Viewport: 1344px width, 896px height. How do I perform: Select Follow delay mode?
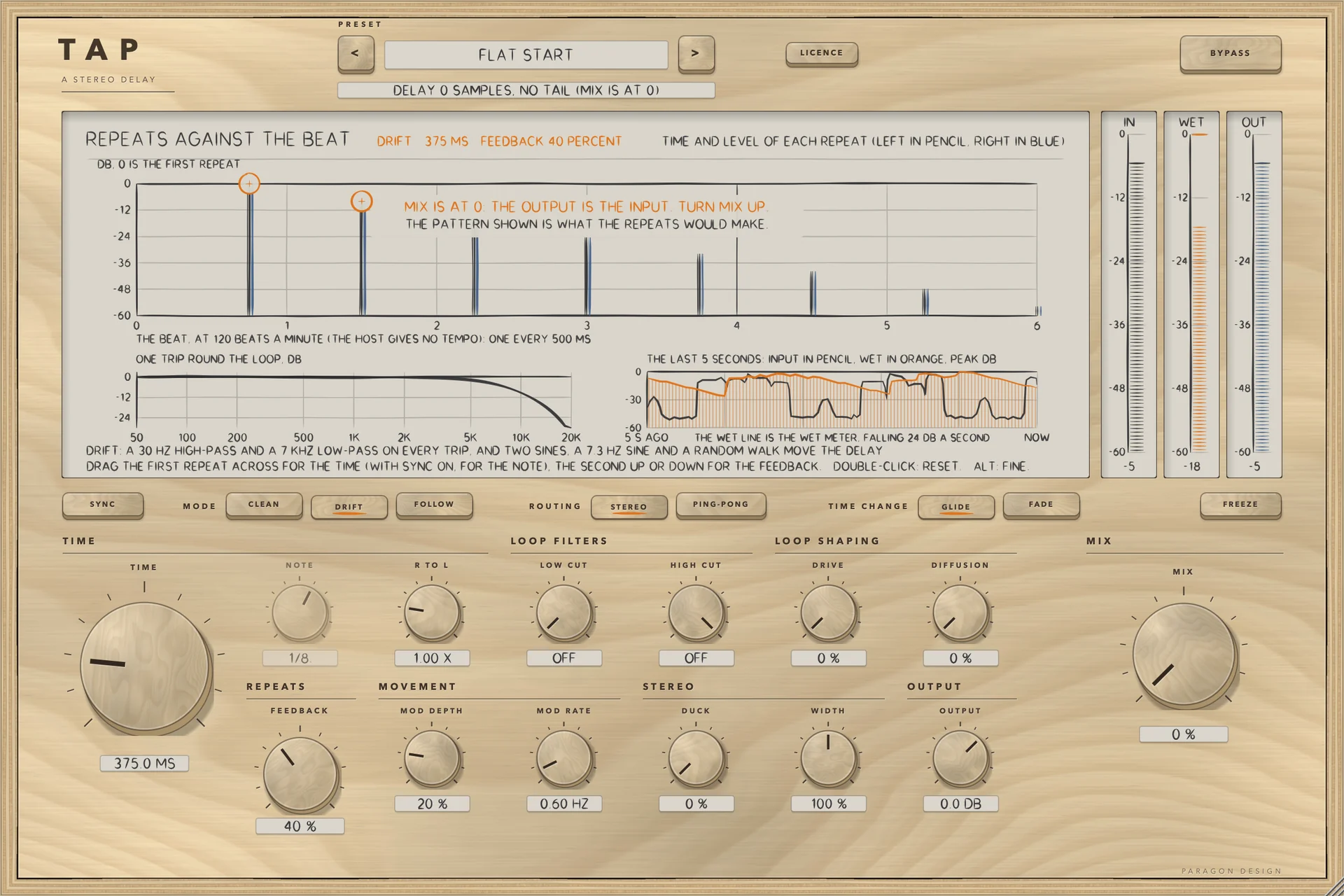[434, 505]
